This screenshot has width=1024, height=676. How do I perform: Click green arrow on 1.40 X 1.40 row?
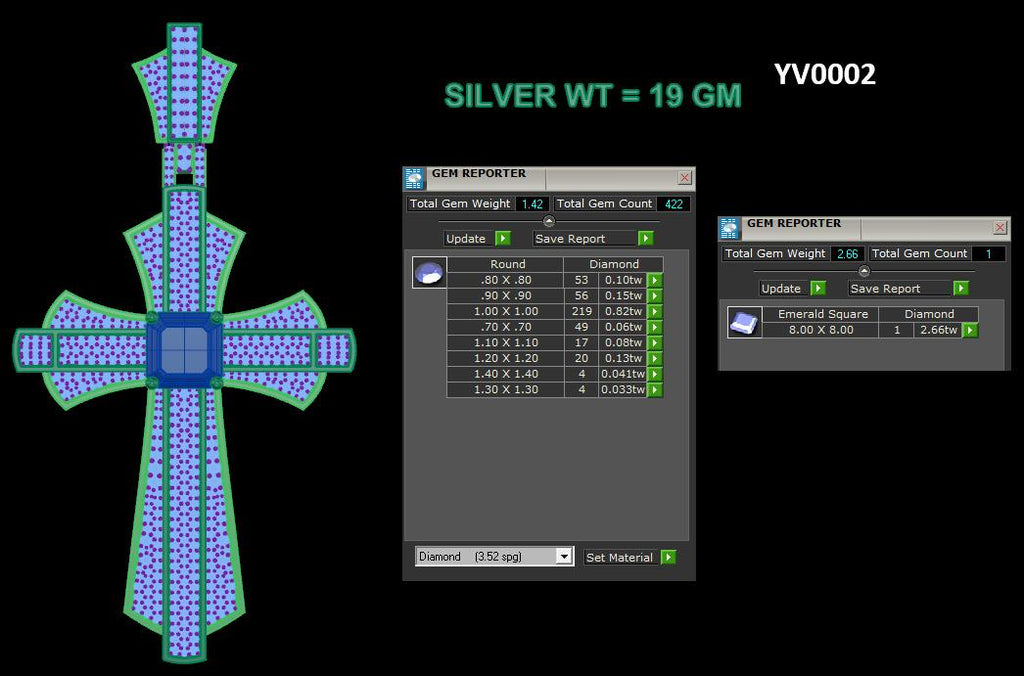click(655, 374)
